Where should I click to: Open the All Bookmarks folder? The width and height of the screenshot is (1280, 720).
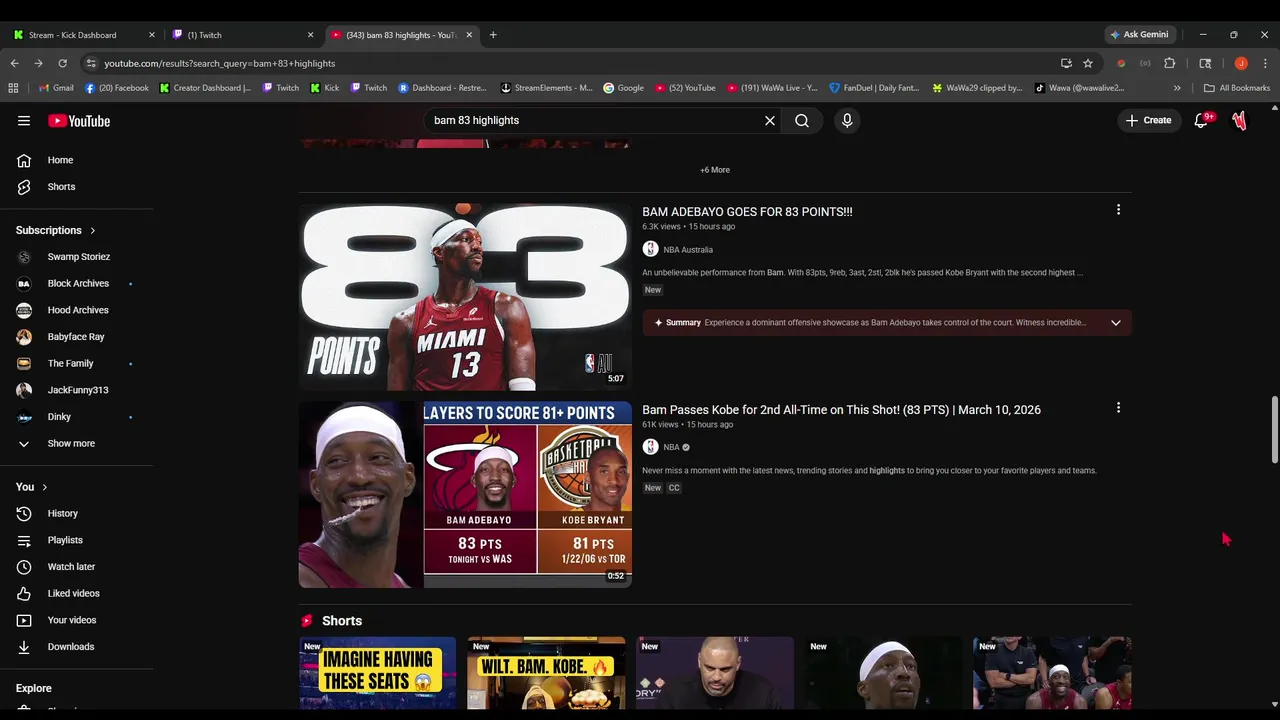[1237, 88]
